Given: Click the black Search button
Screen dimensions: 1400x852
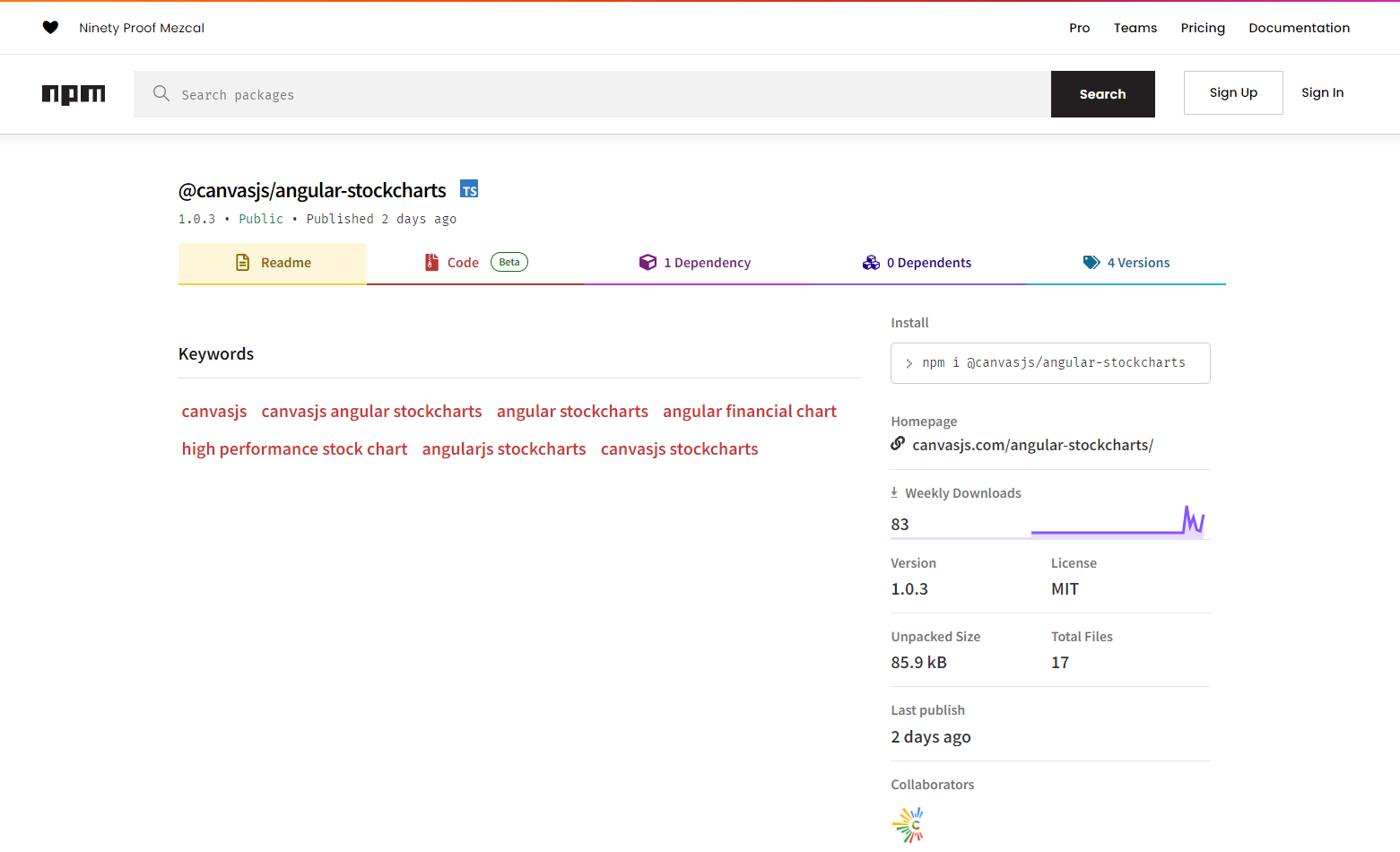Looking at the screenshot, I should 1103,94.
